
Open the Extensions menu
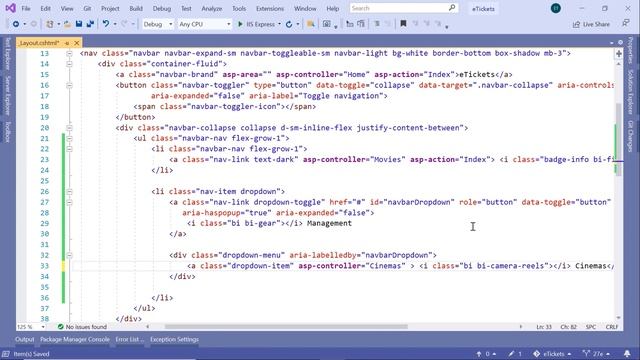pyautogui.click(x=270, y=8)
